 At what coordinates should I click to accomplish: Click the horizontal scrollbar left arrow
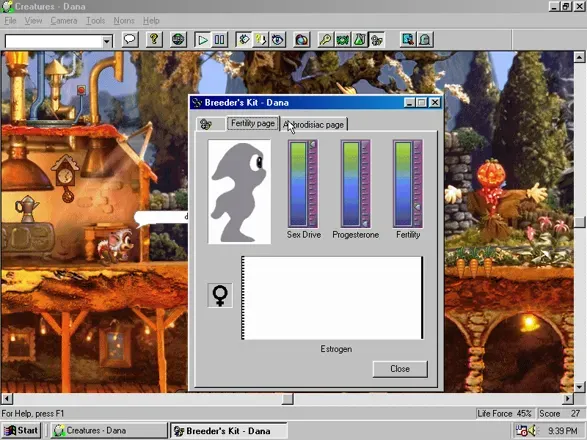[7, 398]
